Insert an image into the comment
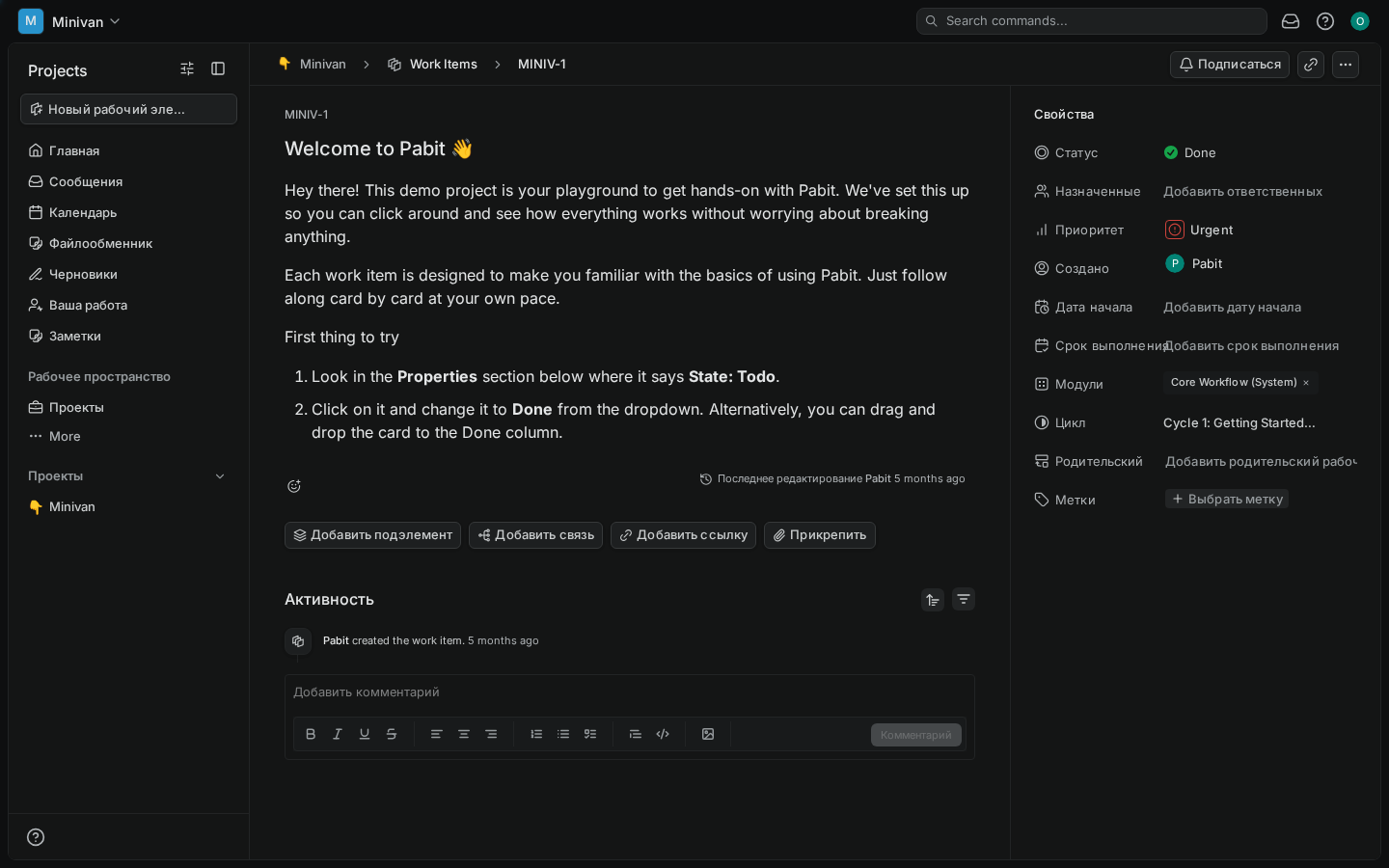Viewport: 1389px width, 868px height. coord(708,734)
